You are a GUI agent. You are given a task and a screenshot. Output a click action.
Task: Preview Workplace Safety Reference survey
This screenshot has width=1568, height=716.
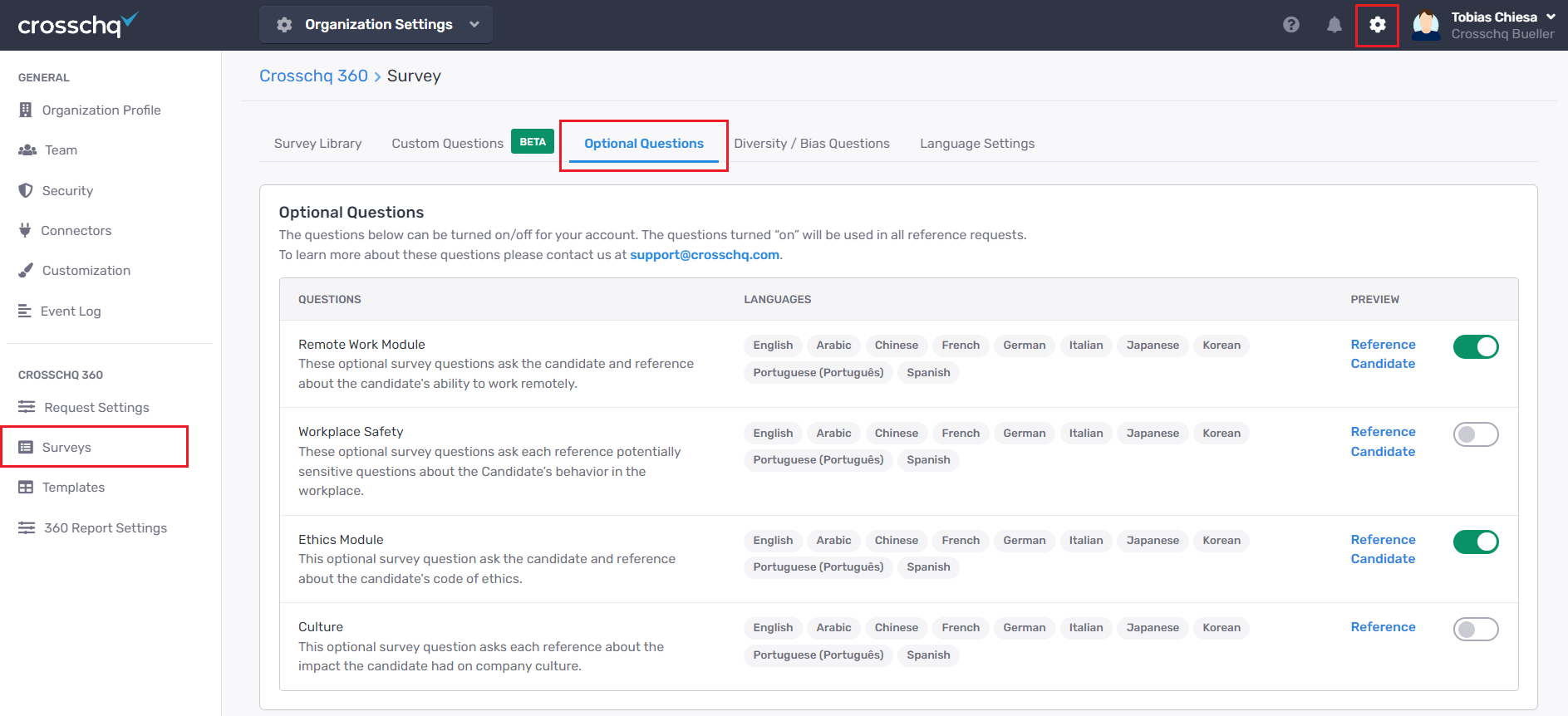point(1383,432)
